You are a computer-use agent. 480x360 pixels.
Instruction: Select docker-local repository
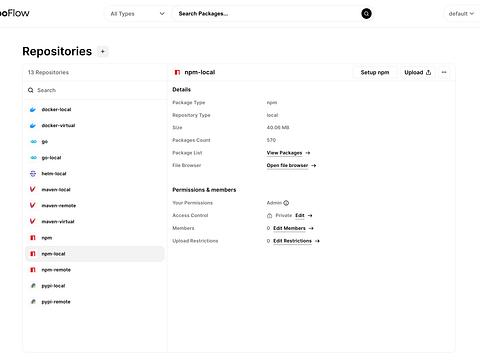(x=95, y=109)
